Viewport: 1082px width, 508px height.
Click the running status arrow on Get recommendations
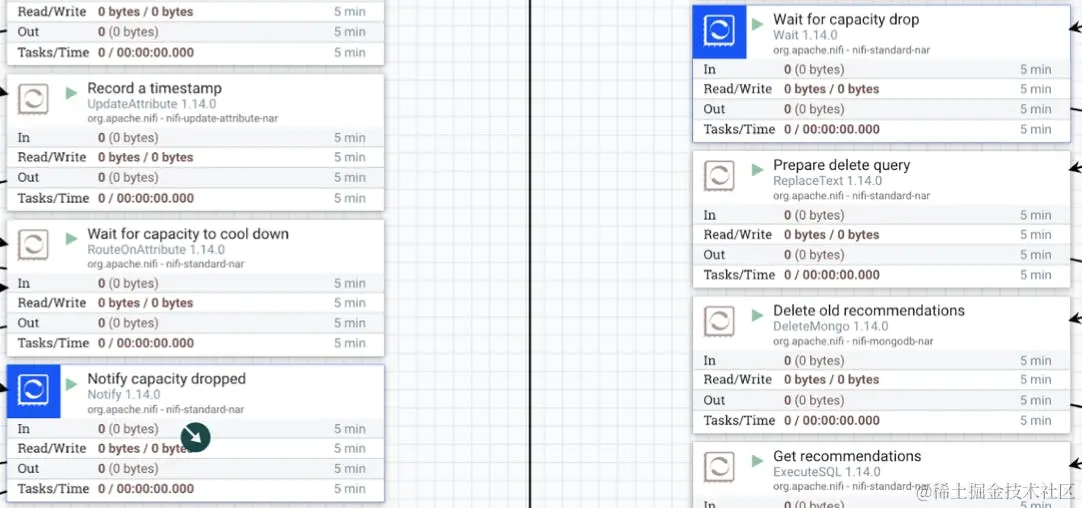758,460
